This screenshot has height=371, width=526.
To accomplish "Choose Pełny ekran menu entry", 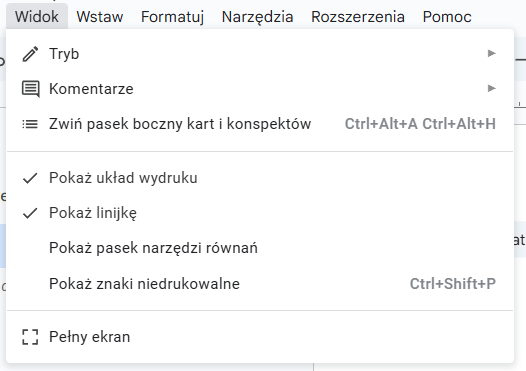I will click(x=260, y=337).
